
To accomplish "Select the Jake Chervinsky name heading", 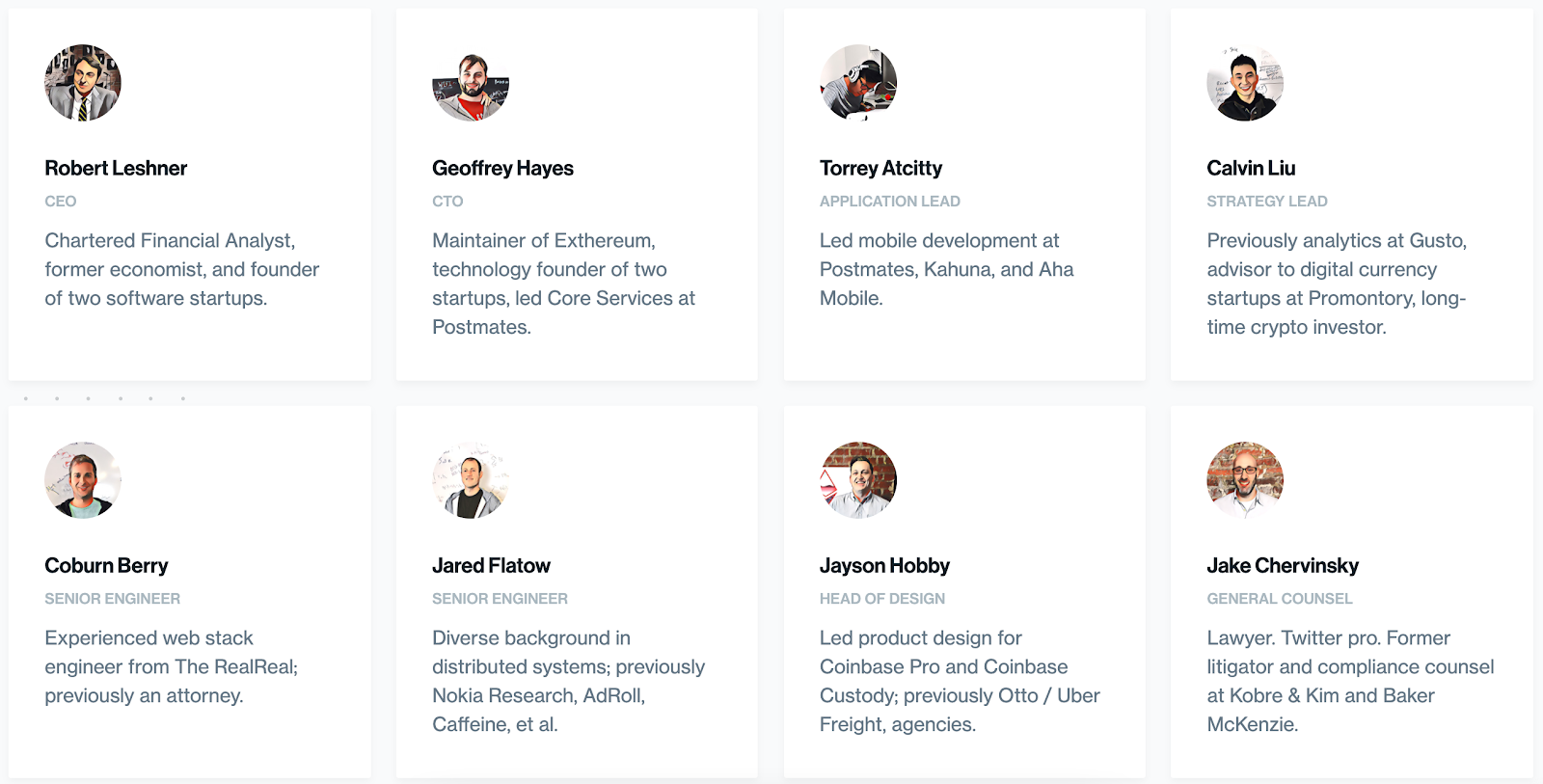I will click(1283, 565).
